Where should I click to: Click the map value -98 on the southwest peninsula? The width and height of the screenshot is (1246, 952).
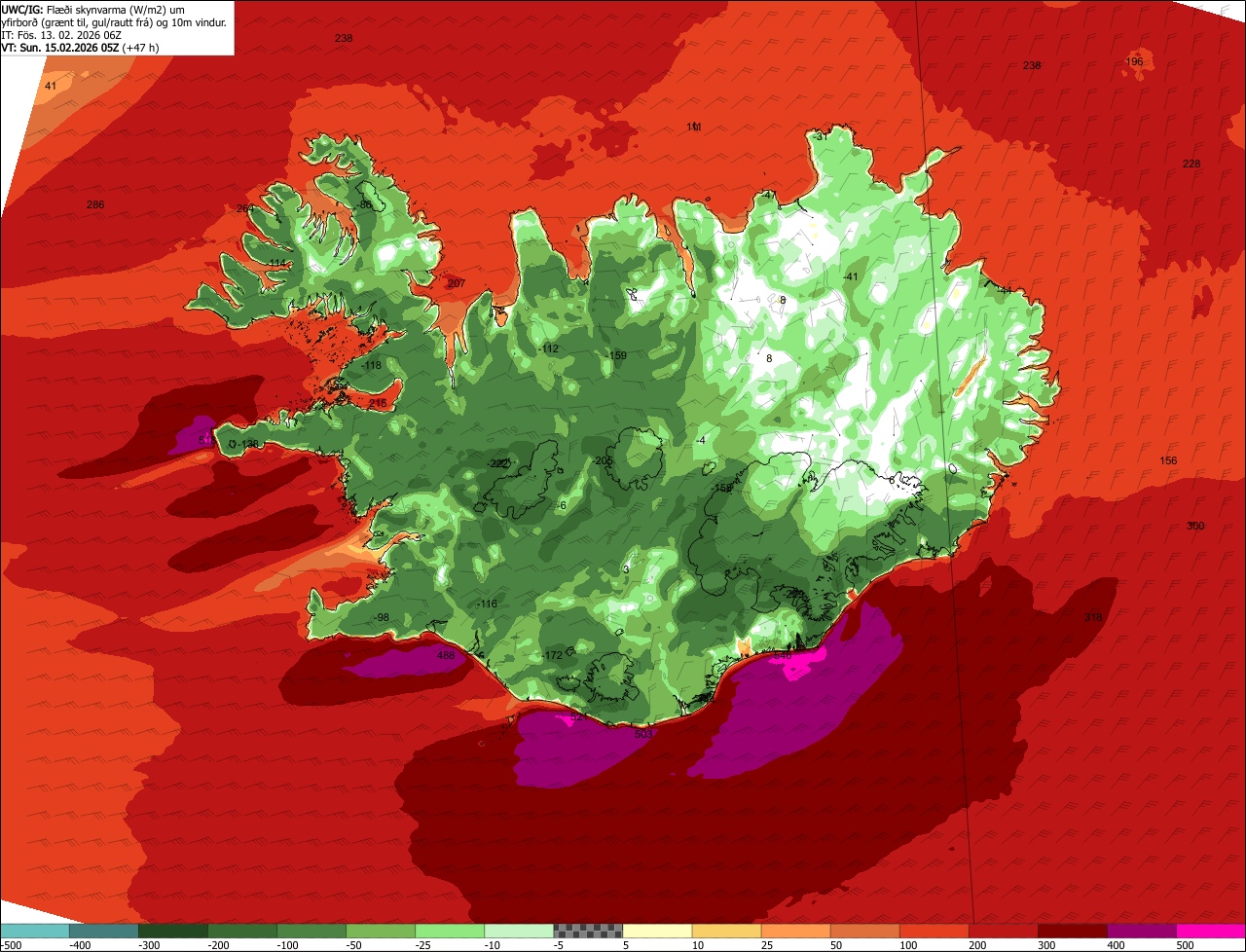[x=382, y=618]
